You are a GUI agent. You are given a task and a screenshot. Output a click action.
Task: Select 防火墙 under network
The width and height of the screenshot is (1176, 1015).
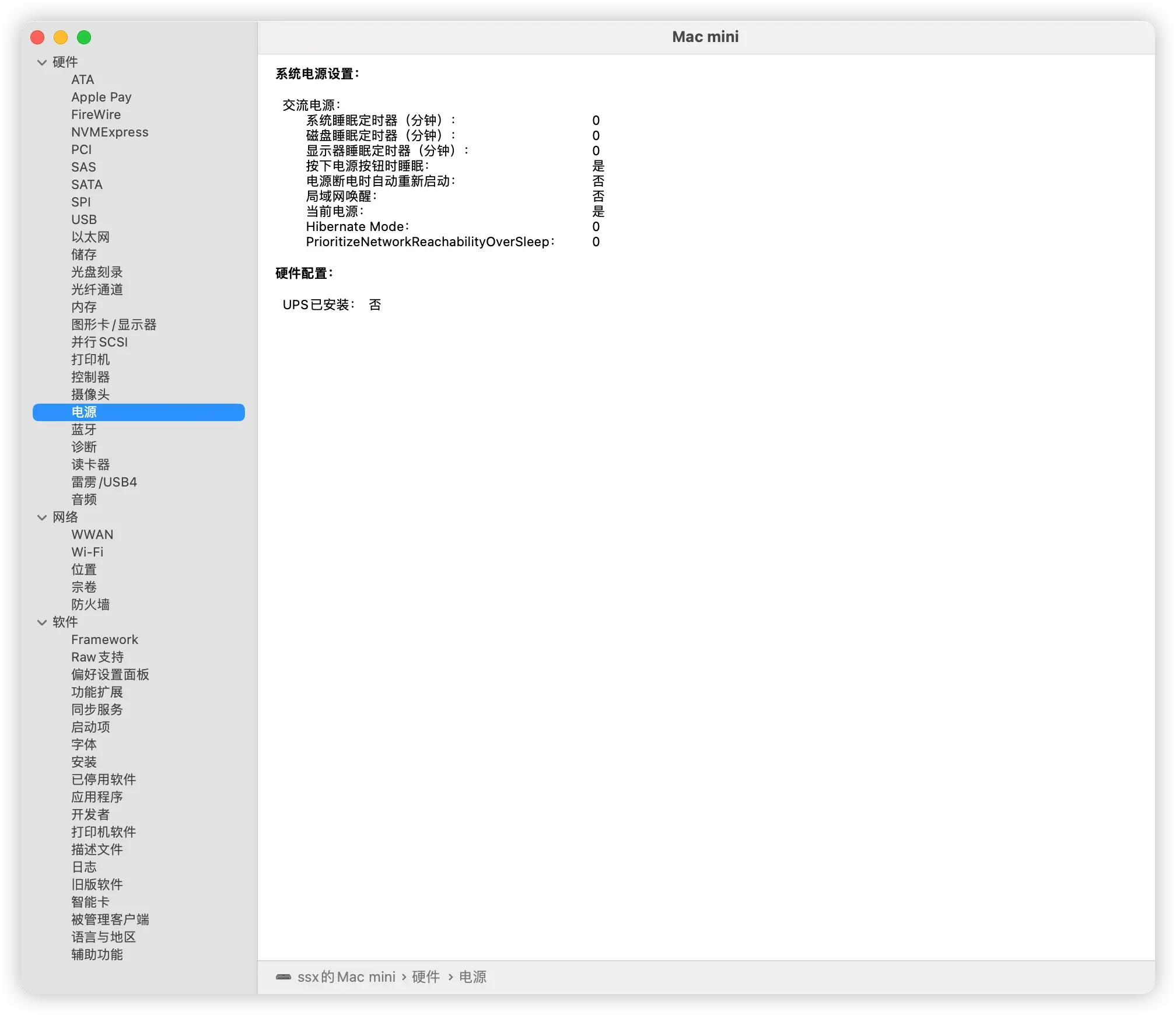90,604
